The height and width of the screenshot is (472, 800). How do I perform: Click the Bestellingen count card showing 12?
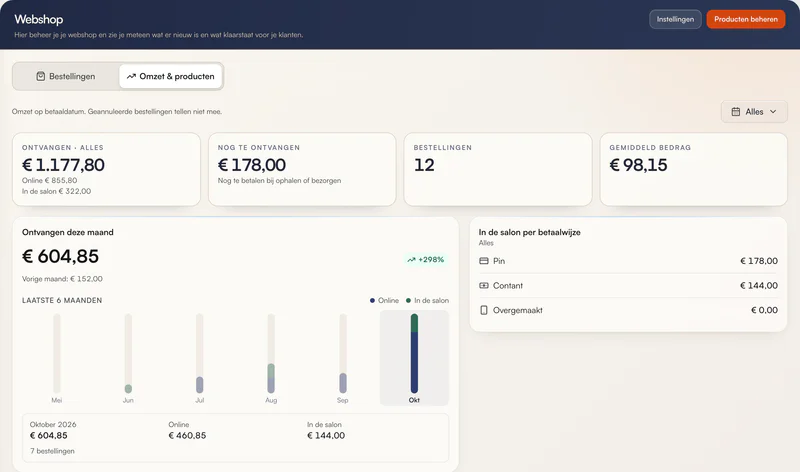pos(498,169)
